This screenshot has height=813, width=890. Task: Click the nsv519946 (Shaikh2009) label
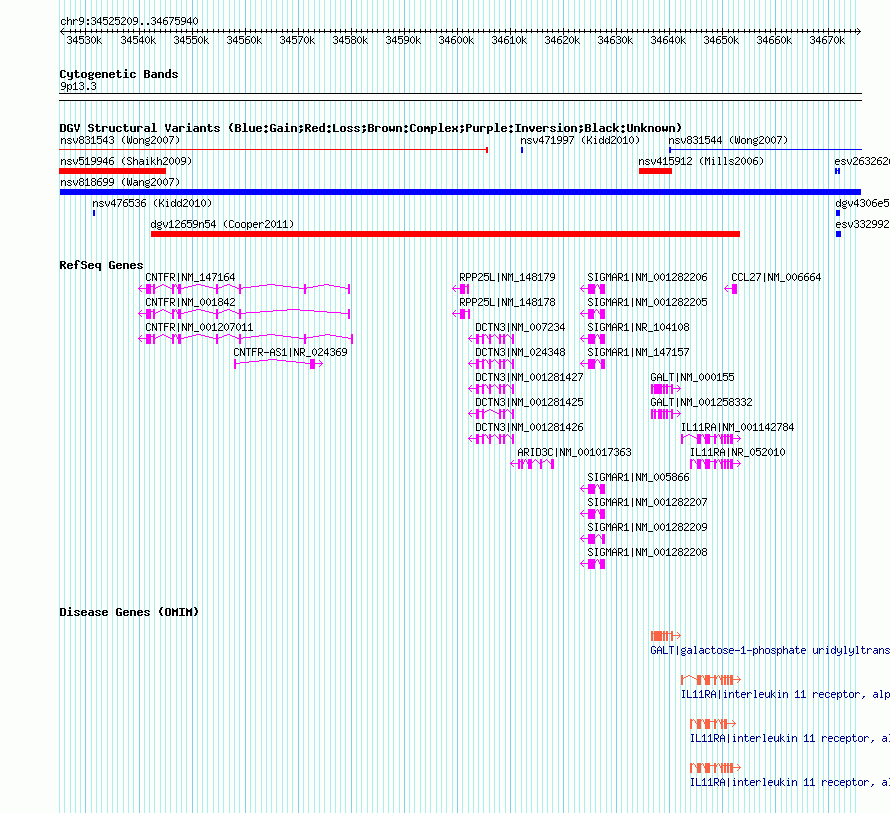(x=126, y=161)
